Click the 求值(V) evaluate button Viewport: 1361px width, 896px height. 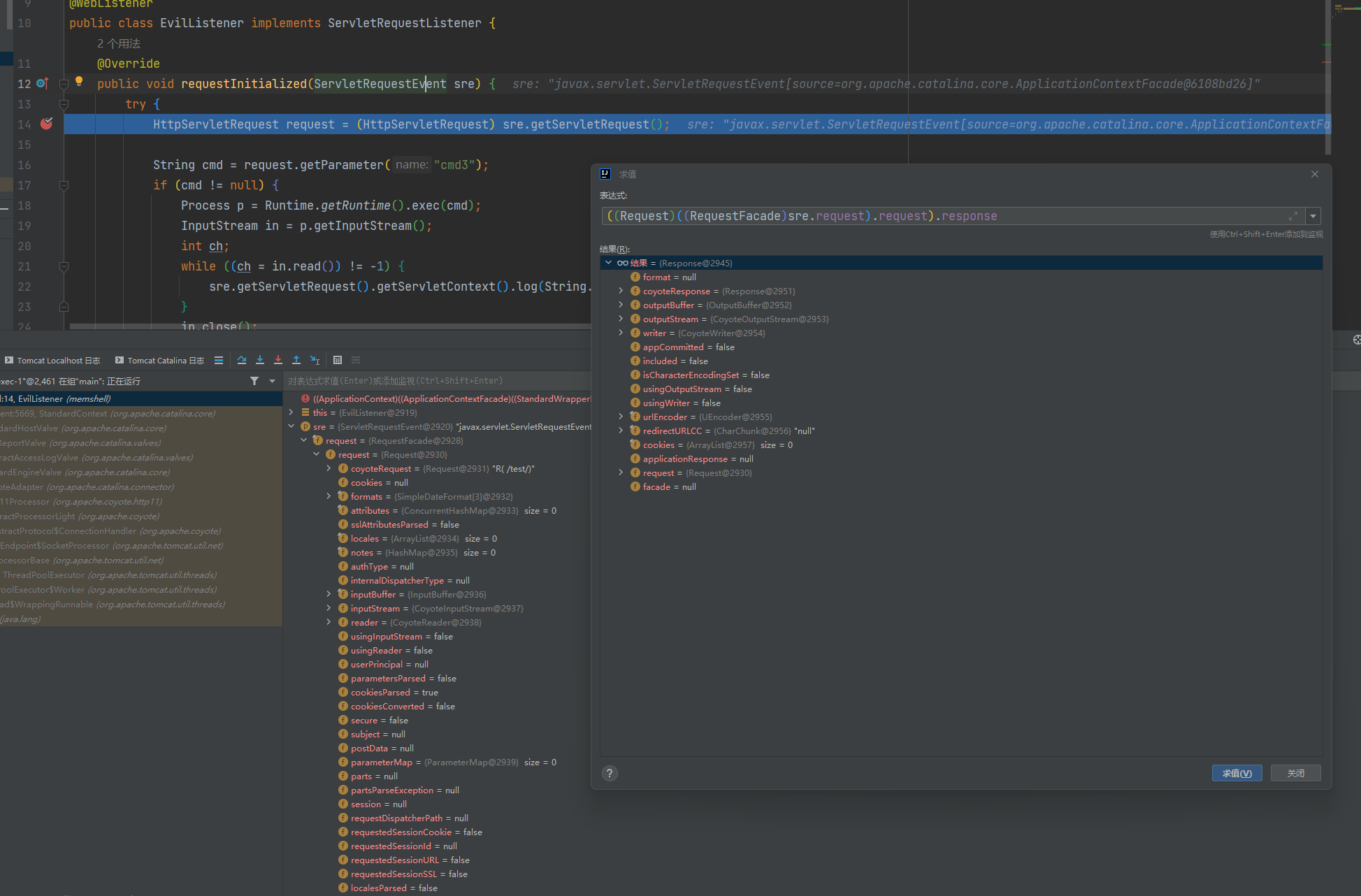1237,773
